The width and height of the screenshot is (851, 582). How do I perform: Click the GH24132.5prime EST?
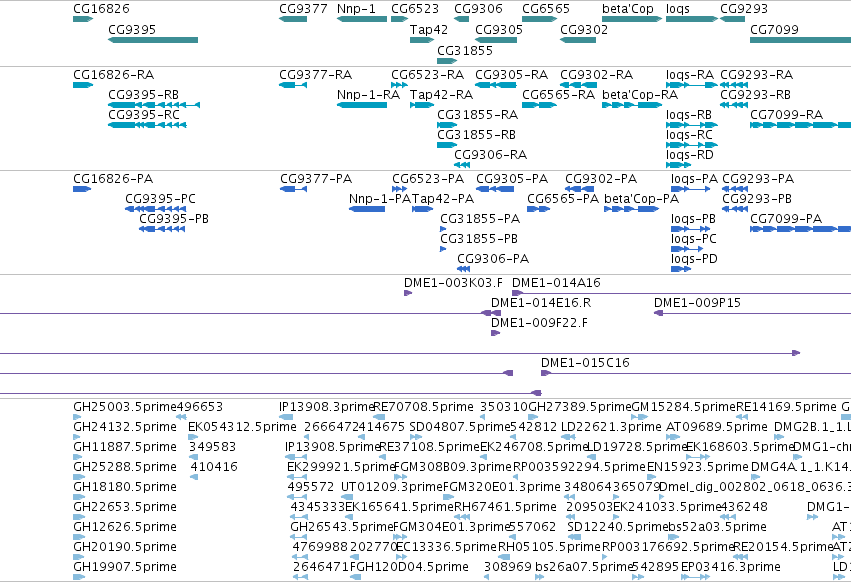(x=77, y=437)
